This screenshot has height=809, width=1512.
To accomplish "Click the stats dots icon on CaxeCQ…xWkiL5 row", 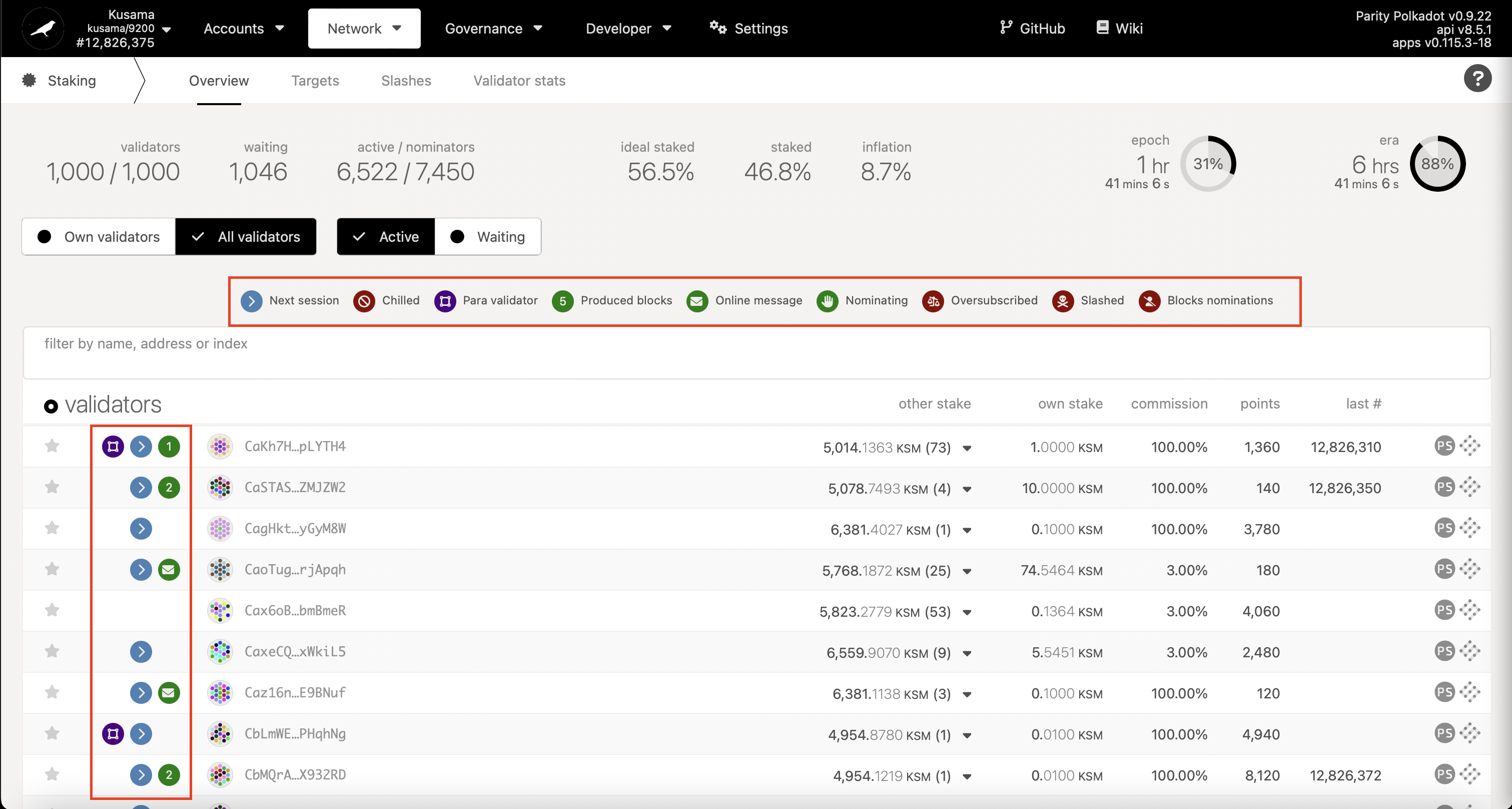I will tap(1470, 652).
